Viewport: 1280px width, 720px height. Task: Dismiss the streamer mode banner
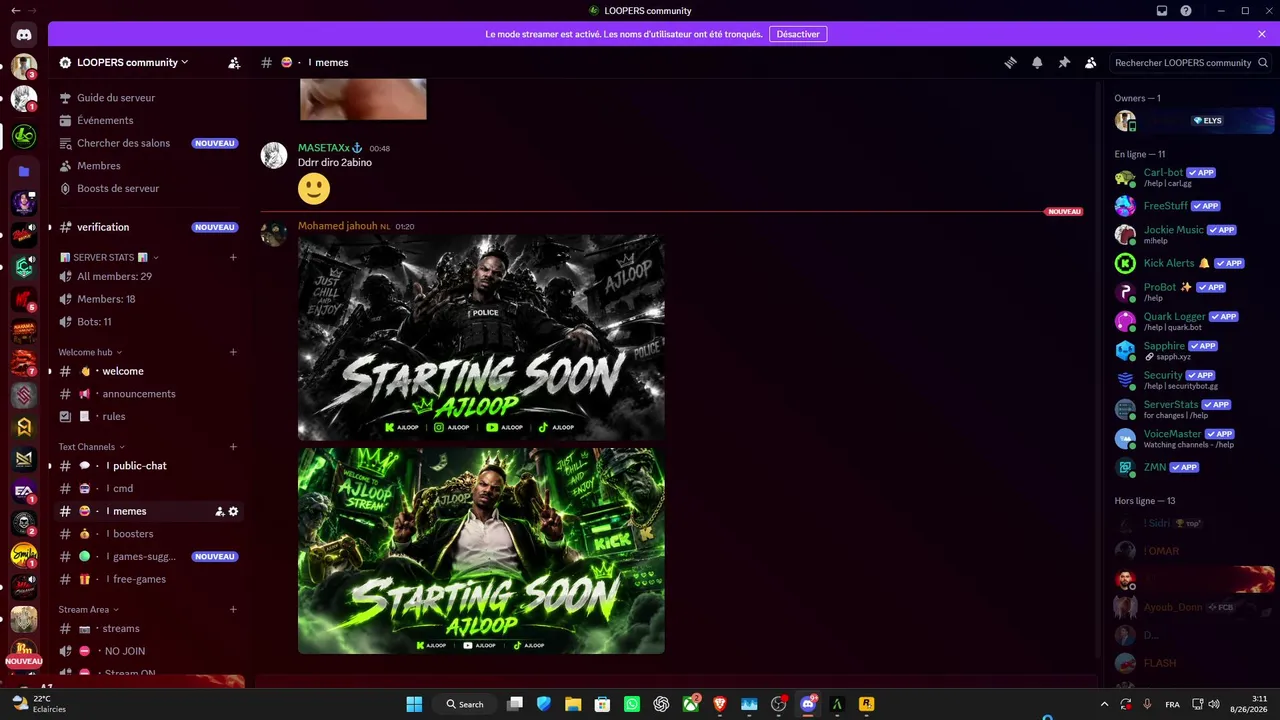point(1262,34)
